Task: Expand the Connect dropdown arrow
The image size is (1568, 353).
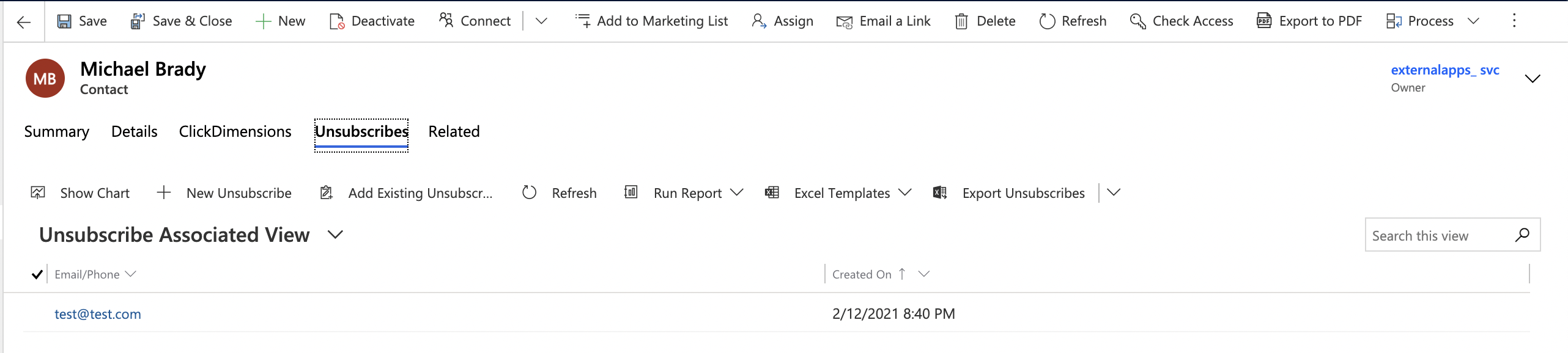Action: pyautogui.click(x=541, y=21)
